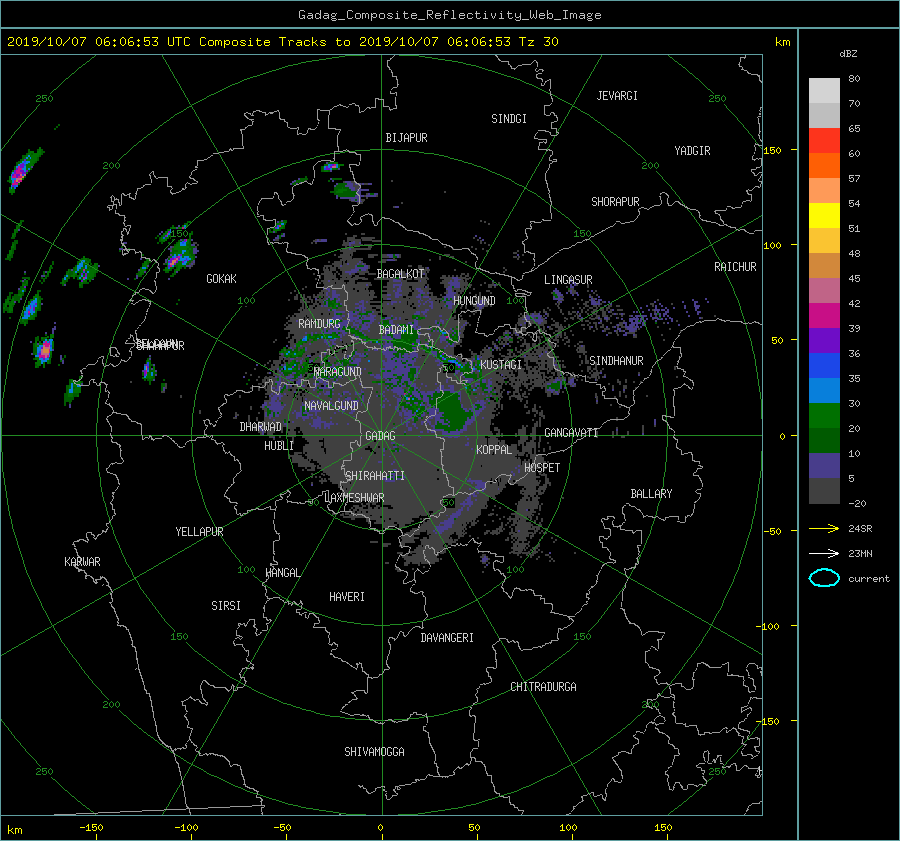900x841 pixels.
Task: Click the BADAMI city label
Action: tap(396, 330)
